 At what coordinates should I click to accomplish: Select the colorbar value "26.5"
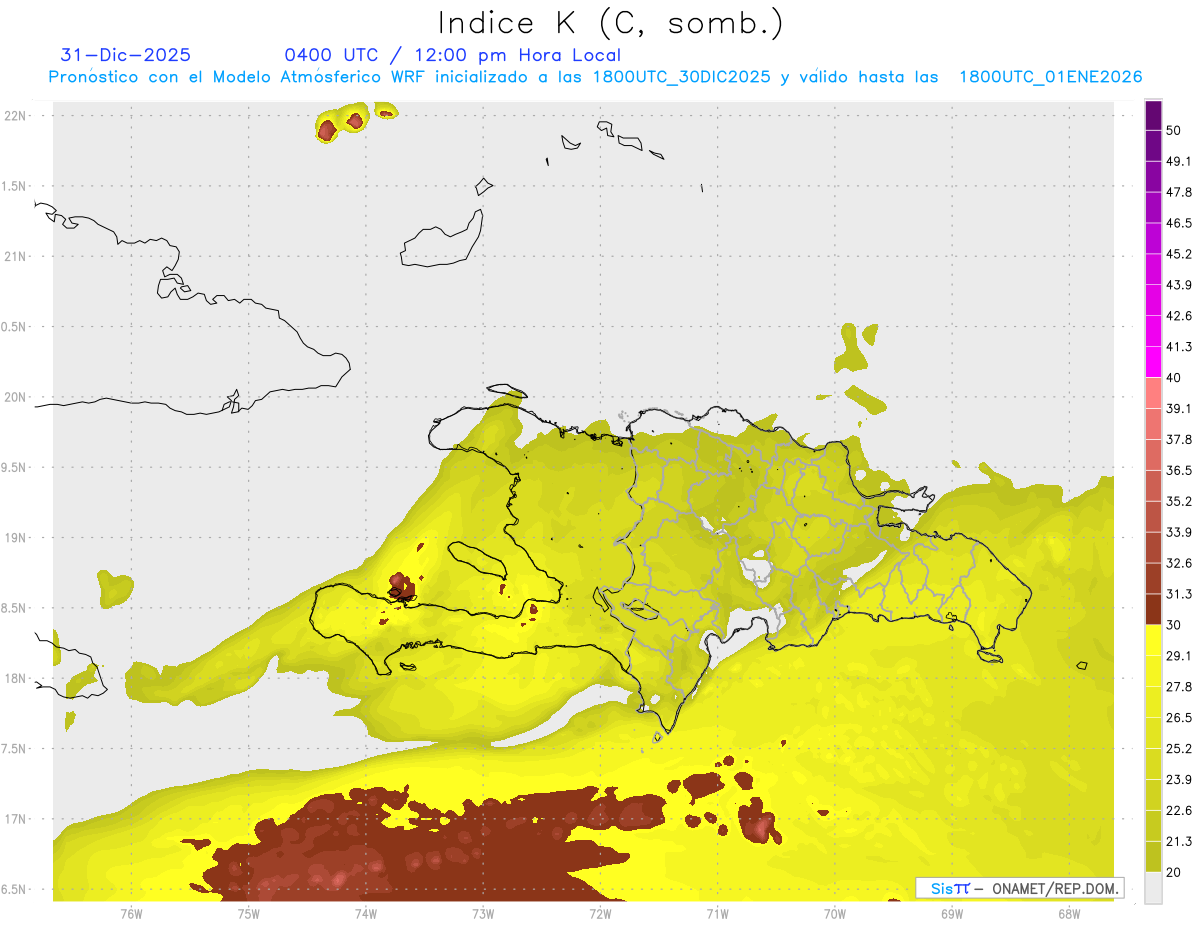pos(1179,717)
